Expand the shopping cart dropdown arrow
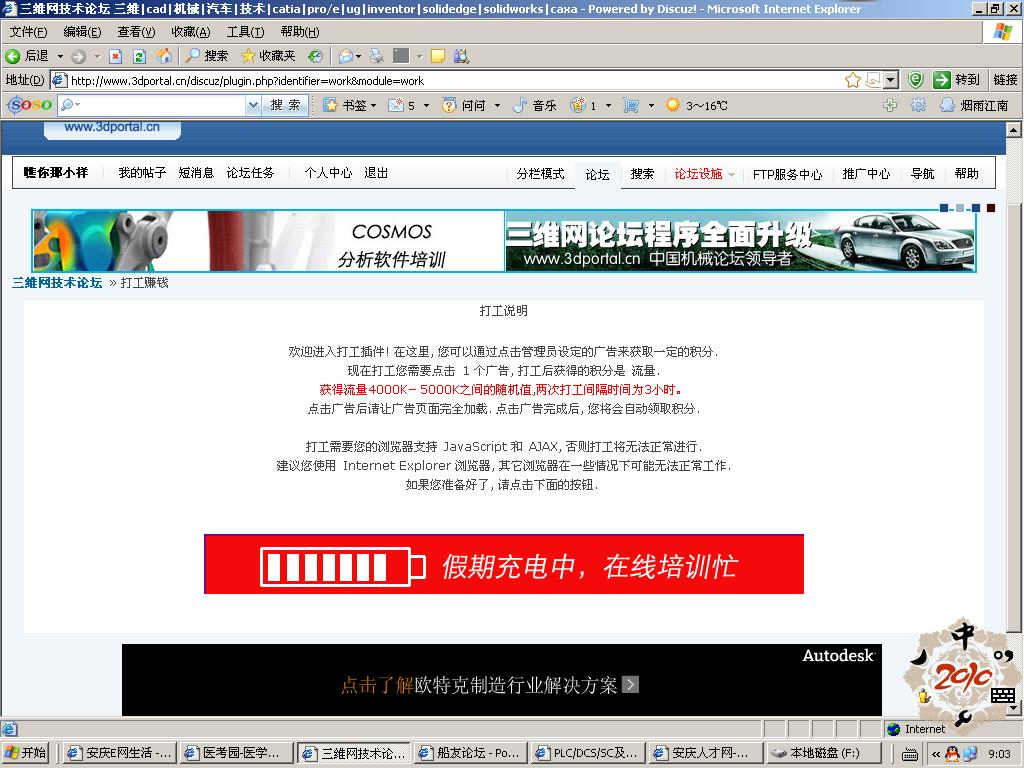The image size is (1024, 768). (651, 105)
